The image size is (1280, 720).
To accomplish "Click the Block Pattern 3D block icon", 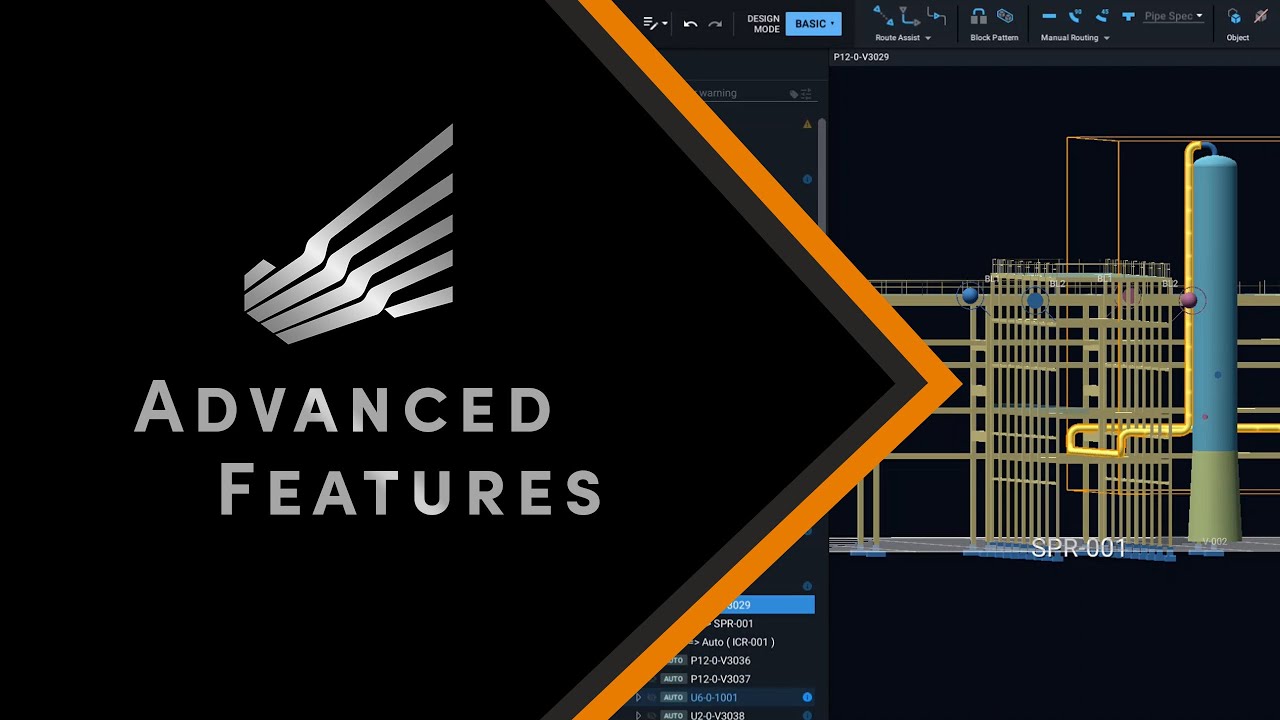I will (1005, 16).
